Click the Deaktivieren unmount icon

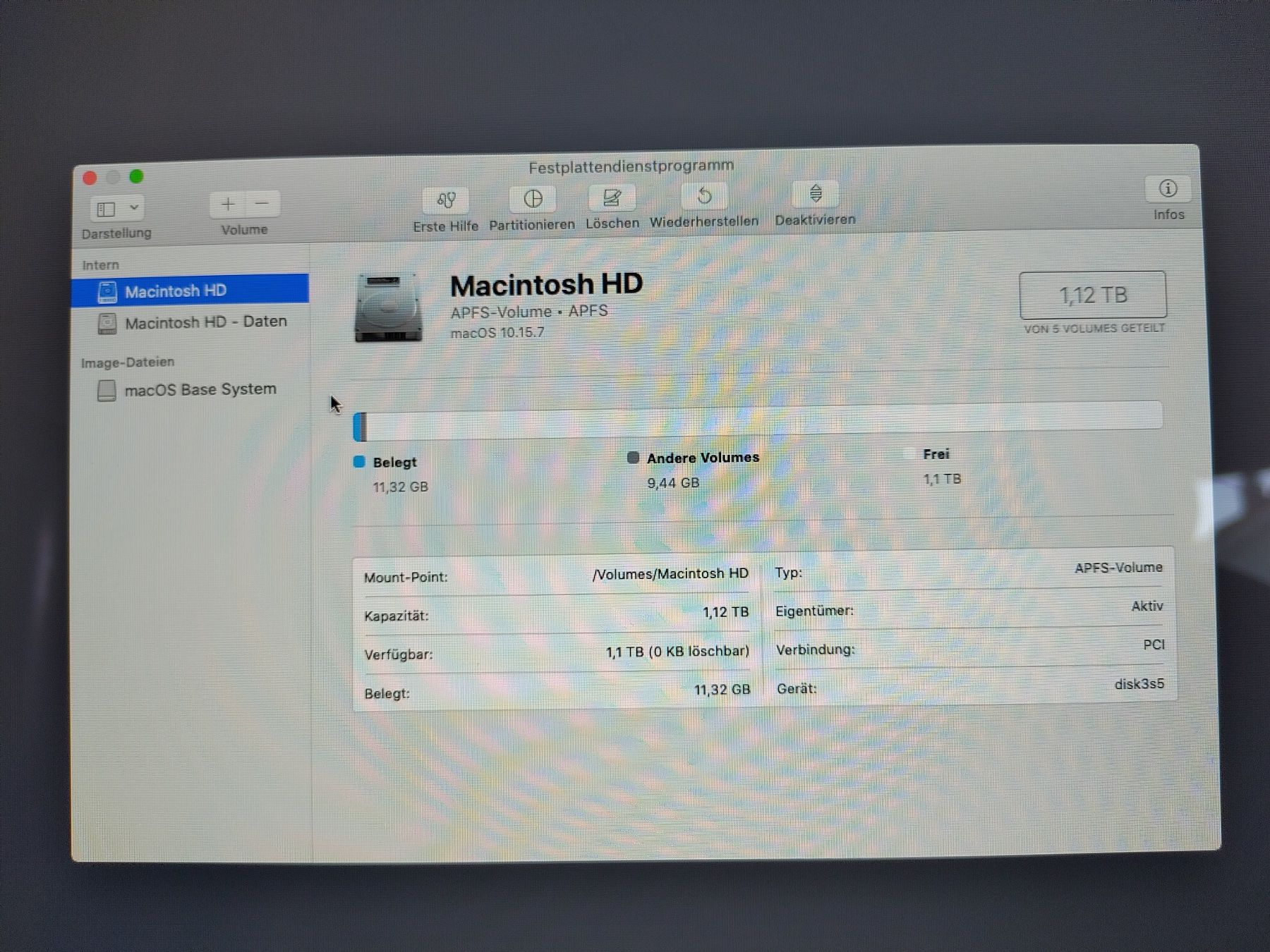(x=816, y=193)
